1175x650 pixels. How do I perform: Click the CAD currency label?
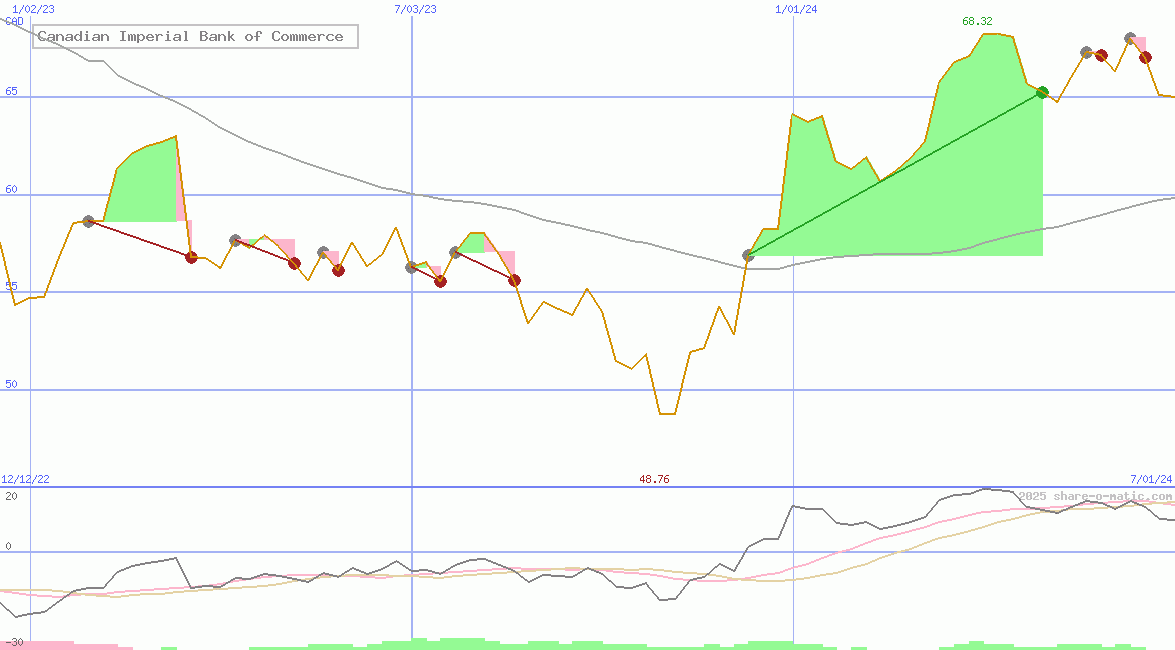pos(14,21)
